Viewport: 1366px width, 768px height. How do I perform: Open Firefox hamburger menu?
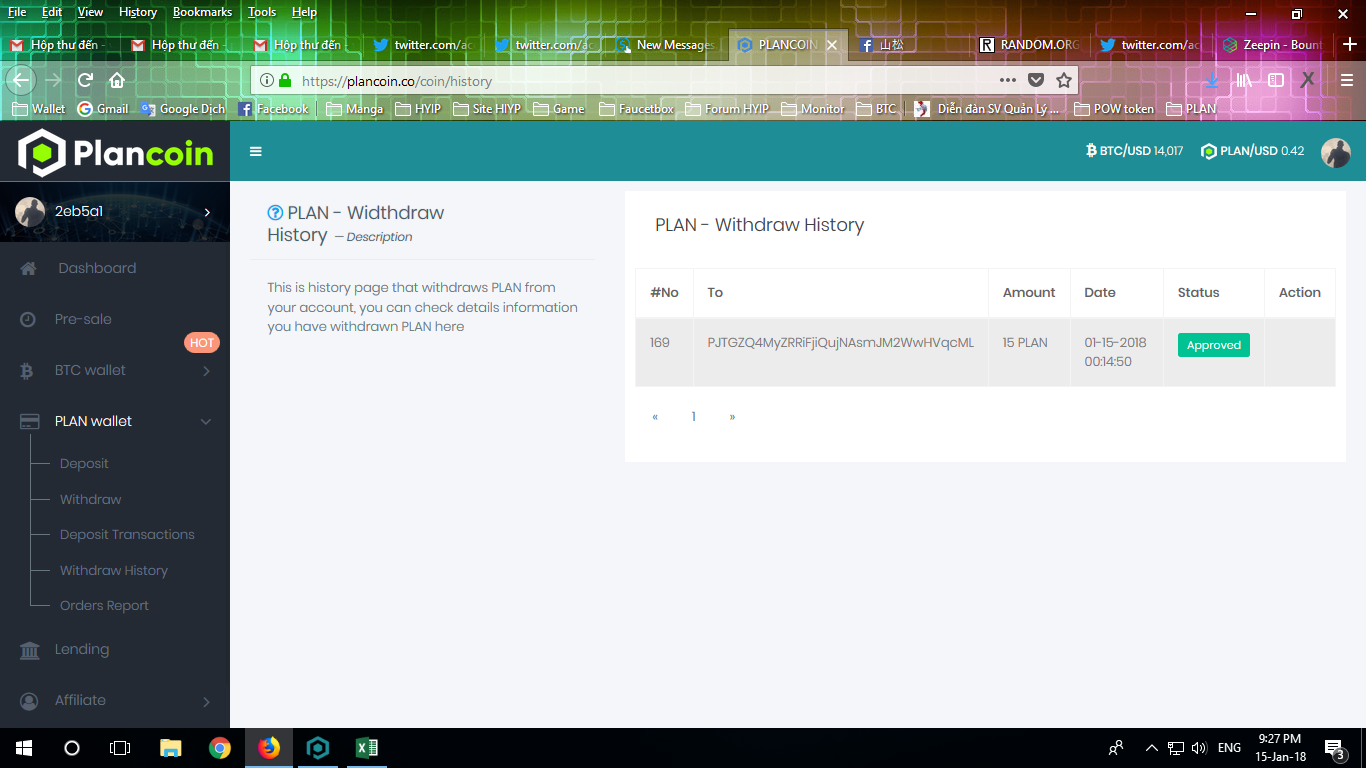coord(1347,80)
